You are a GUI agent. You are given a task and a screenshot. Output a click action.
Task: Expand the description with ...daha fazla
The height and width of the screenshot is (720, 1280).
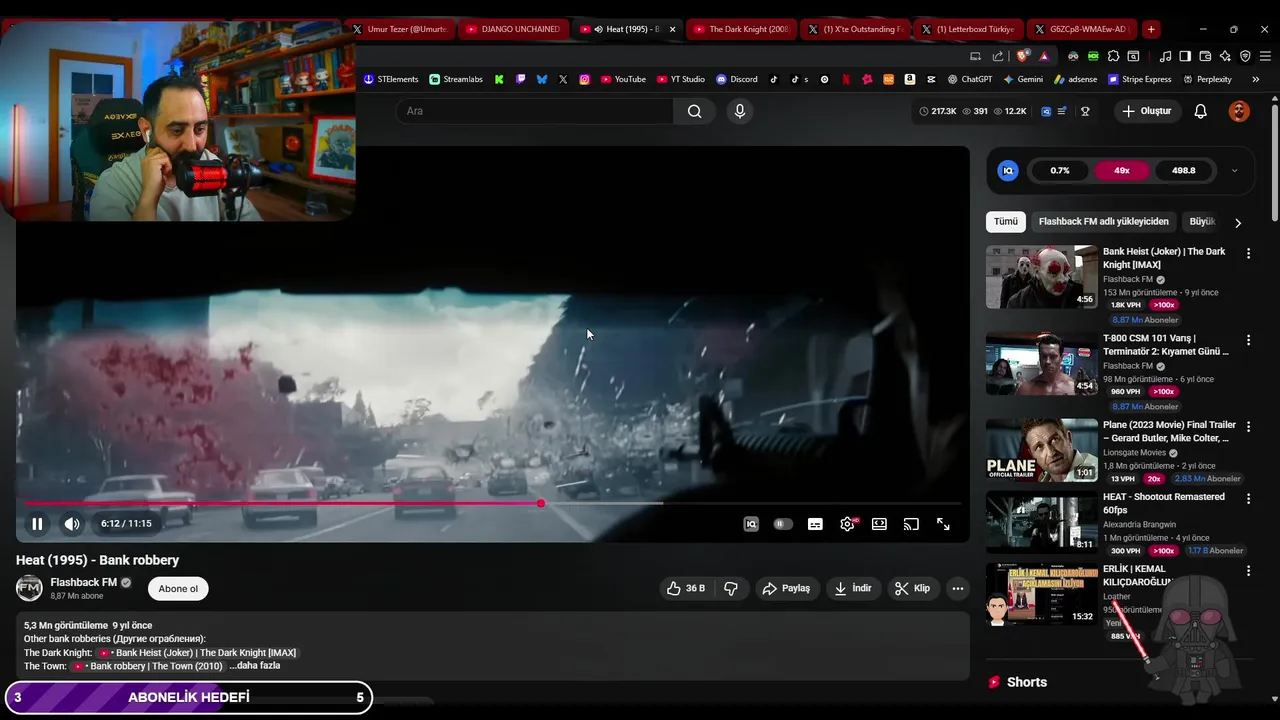[255, 666]
